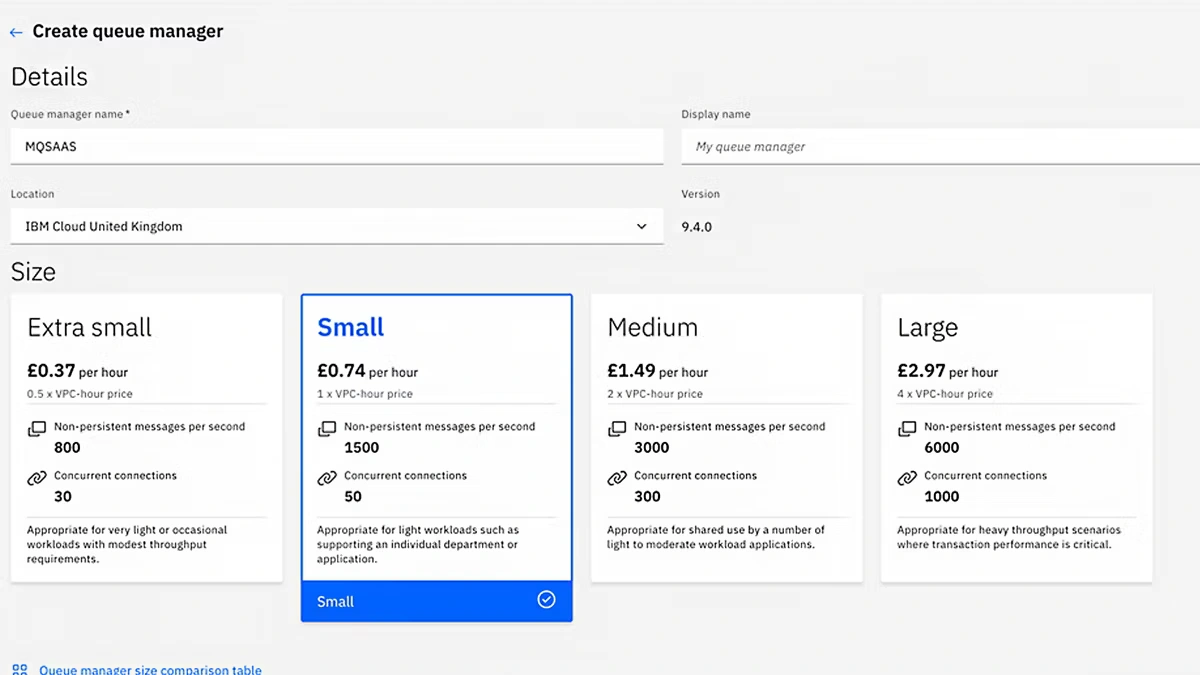The width and height of the screenshot is (1200, 675).
Task: Expand the location list using the chevron arrow
Action: (x=641, y=226)
